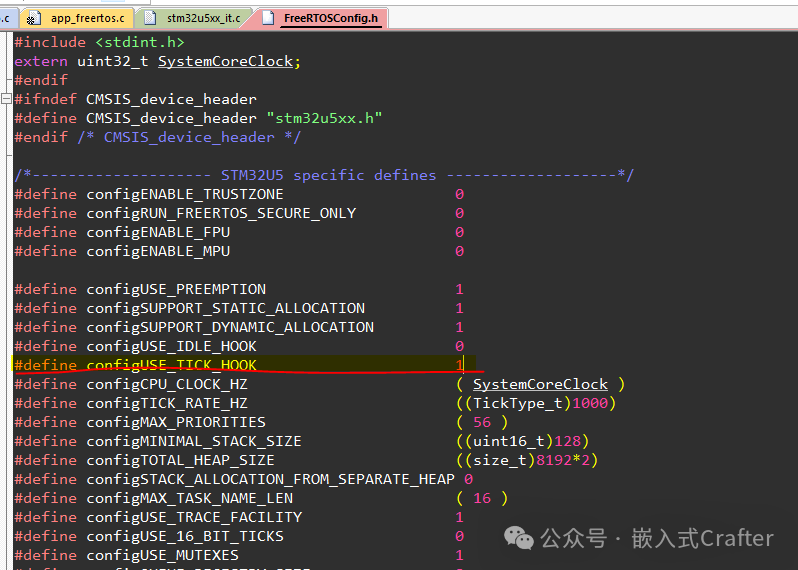Click the app_freertos.c file icon

(33, 19)
